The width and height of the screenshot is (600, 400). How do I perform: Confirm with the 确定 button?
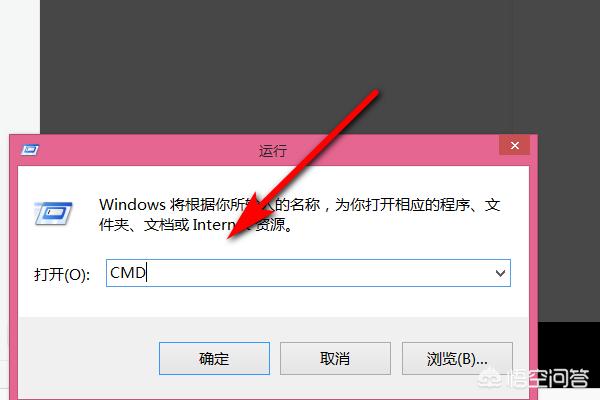pyautogui.click(x=214, y=359)
